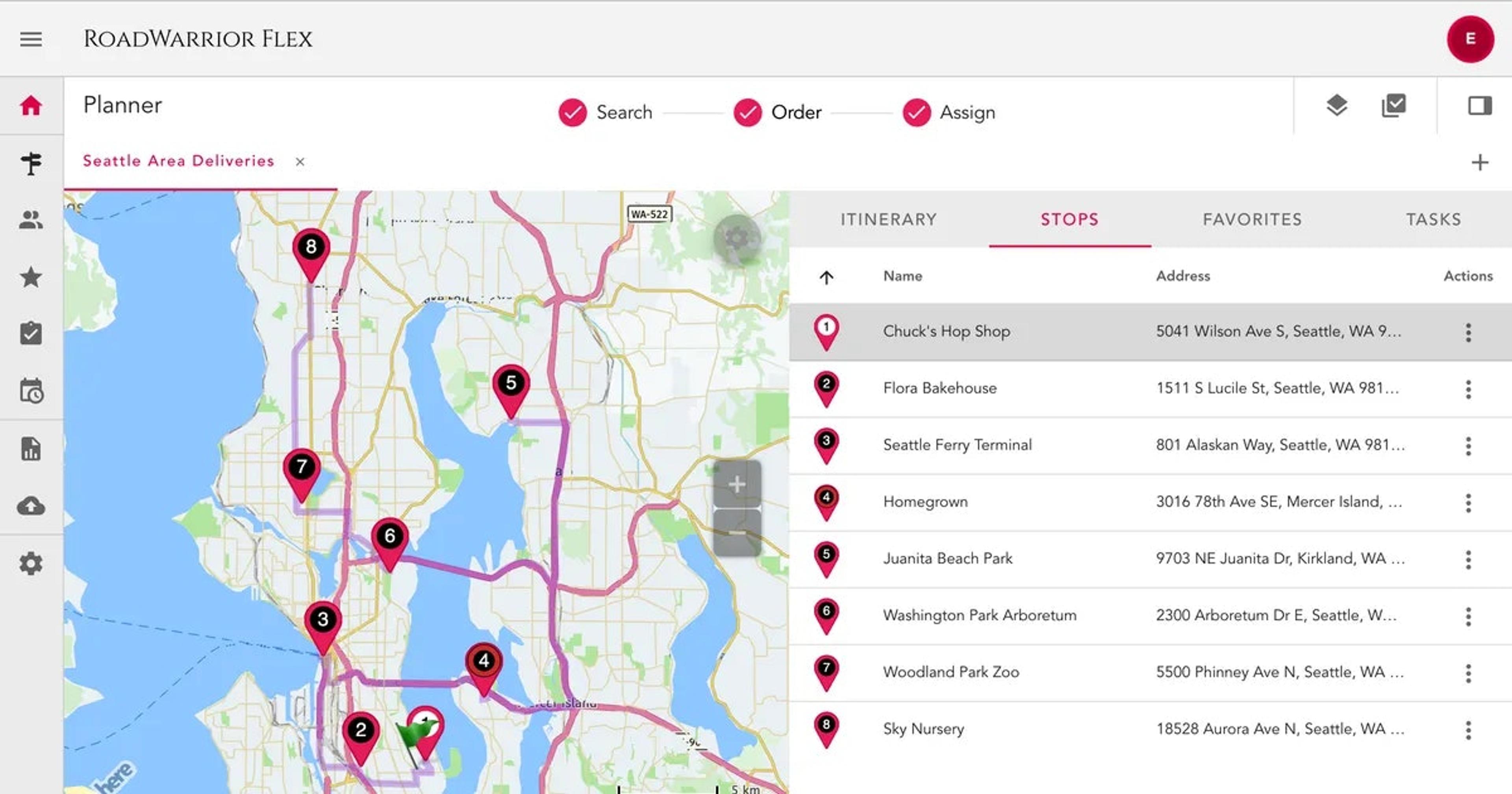
Task: Click the select-all checkbox stack icon
Action: pos(1393,106)
